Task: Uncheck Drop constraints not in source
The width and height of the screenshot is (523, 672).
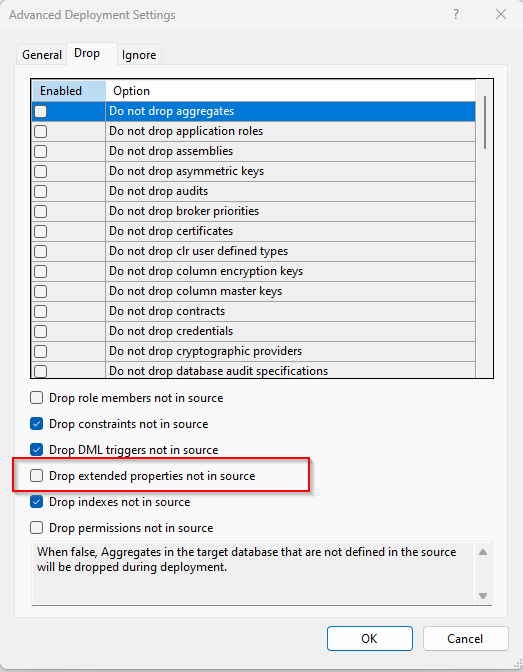Action: point(36,424)
